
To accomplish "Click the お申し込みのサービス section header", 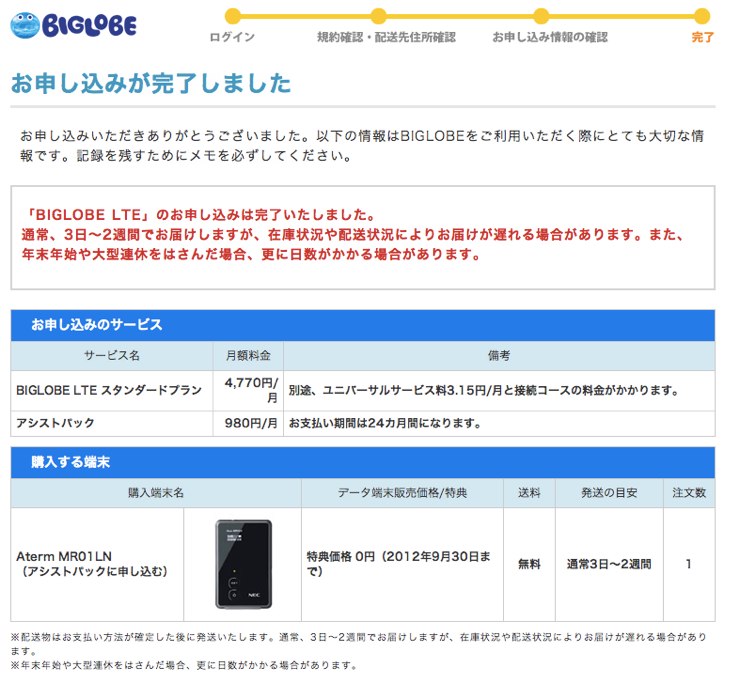I will (362, 325).
